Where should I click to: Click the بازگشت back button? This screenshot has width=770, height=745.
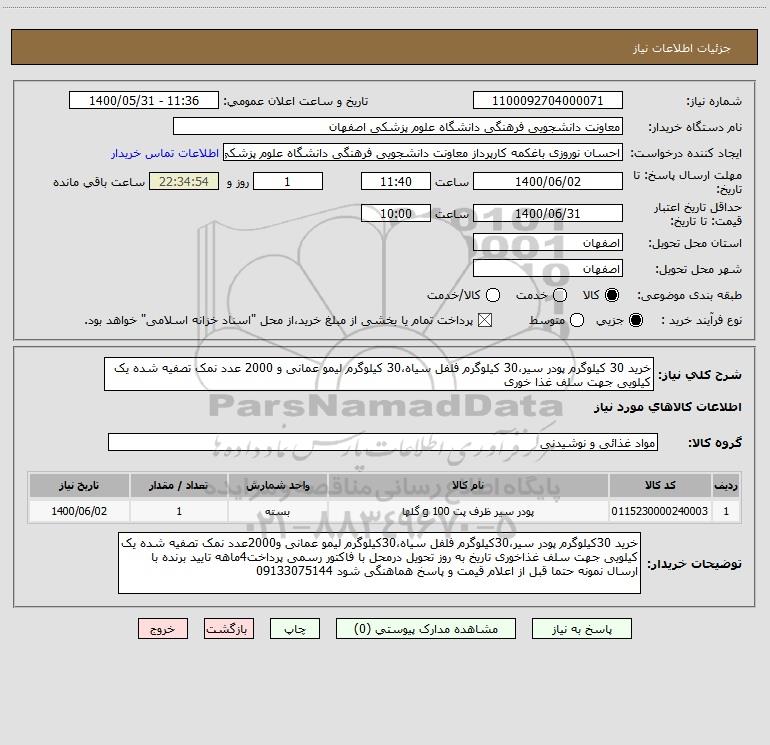point(229,629)
